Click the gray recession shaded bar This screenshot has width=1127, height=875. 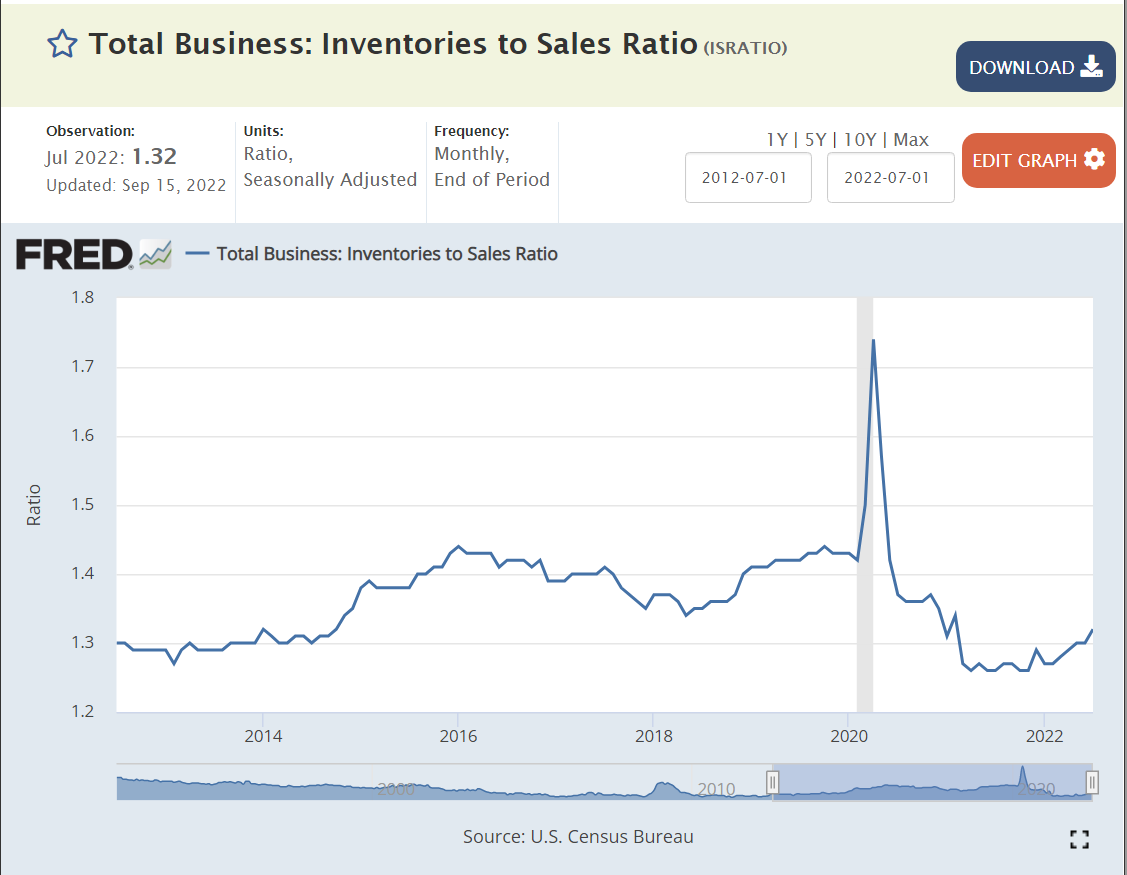865,450
